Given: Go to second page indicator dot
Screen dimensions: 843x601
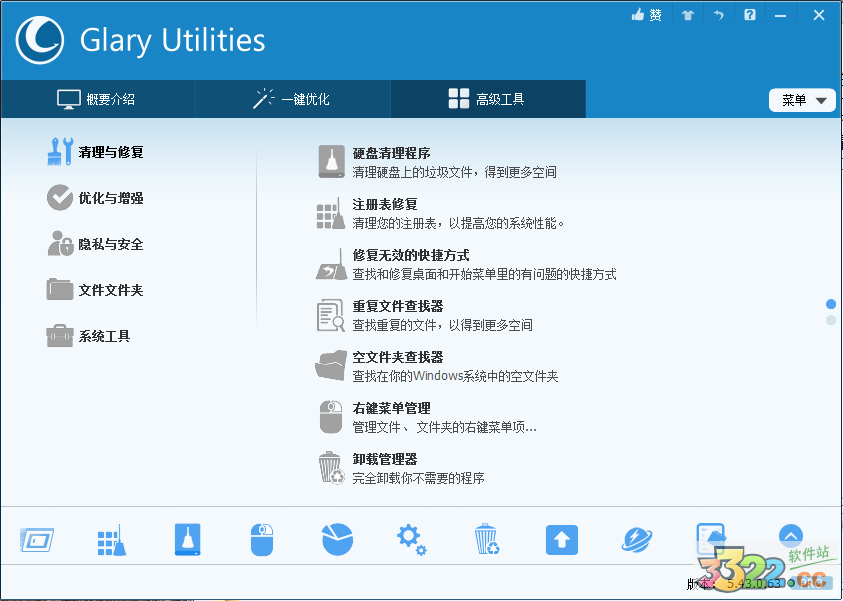Looking at the screenshot, I should 831,320.
